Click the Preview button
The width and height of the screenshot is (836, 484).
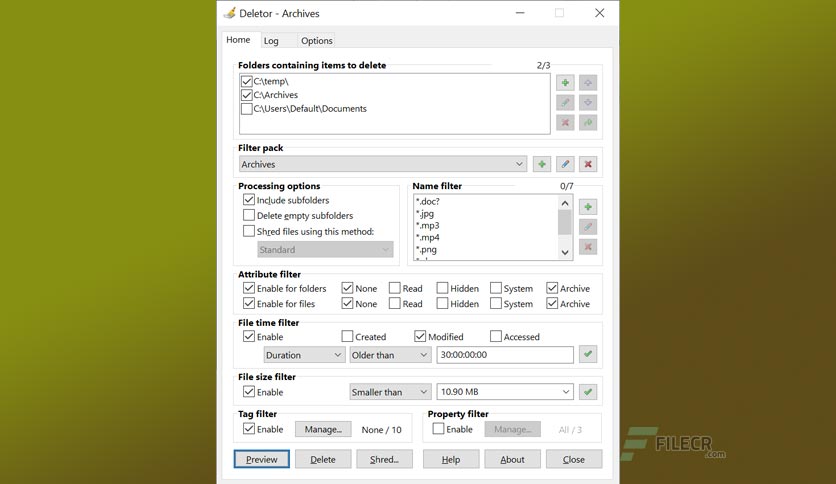262,459
